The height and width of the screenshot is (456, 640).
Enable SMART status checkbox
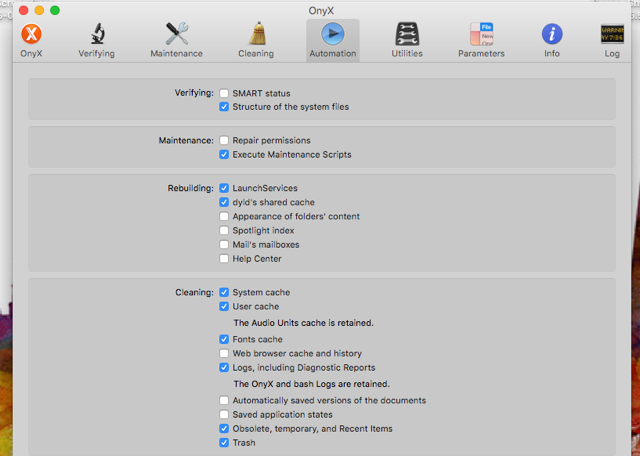(224, 93)
